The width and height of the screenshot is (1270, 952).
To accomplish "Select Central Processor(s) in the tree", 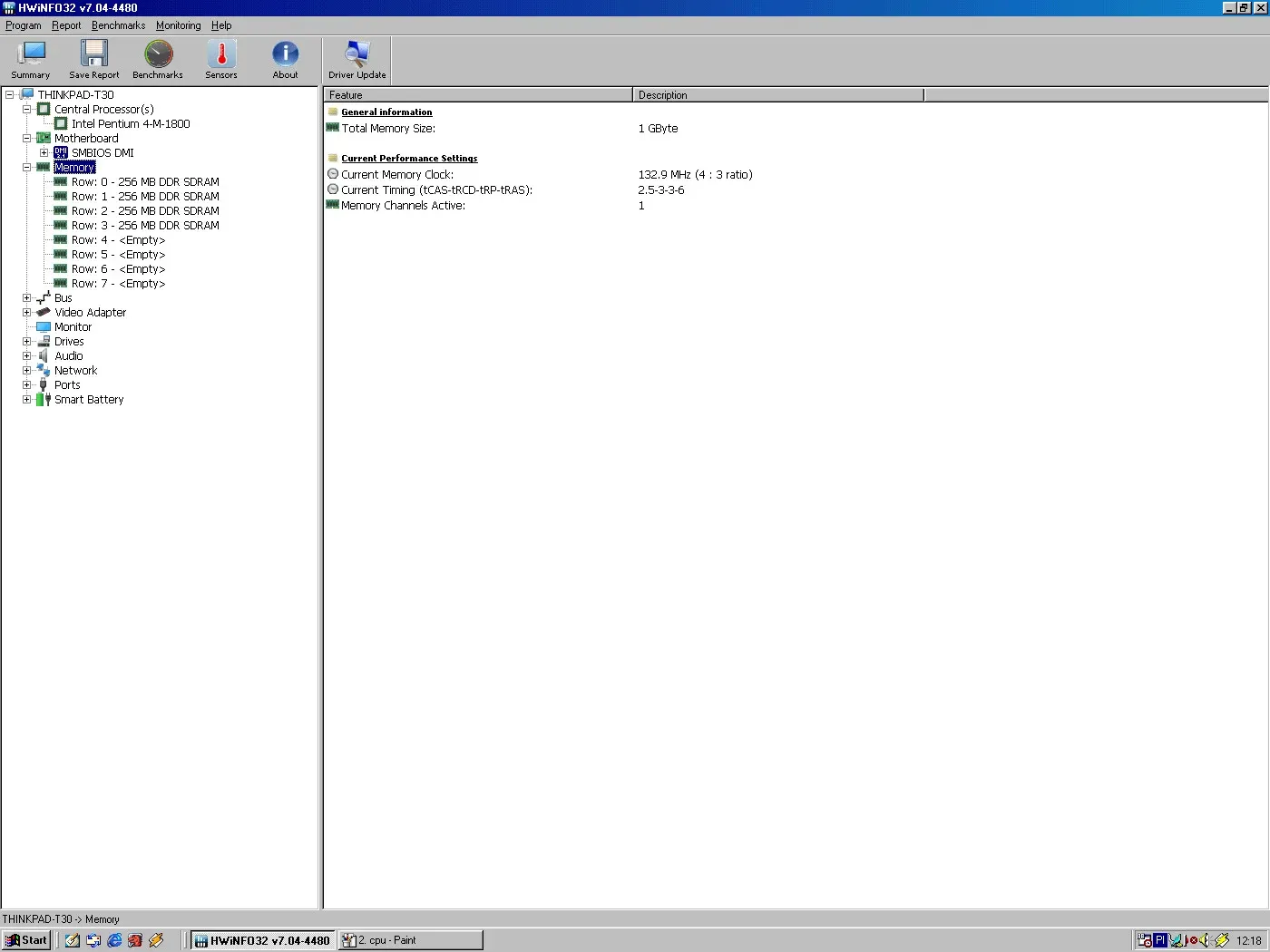I will pos(104,110).
